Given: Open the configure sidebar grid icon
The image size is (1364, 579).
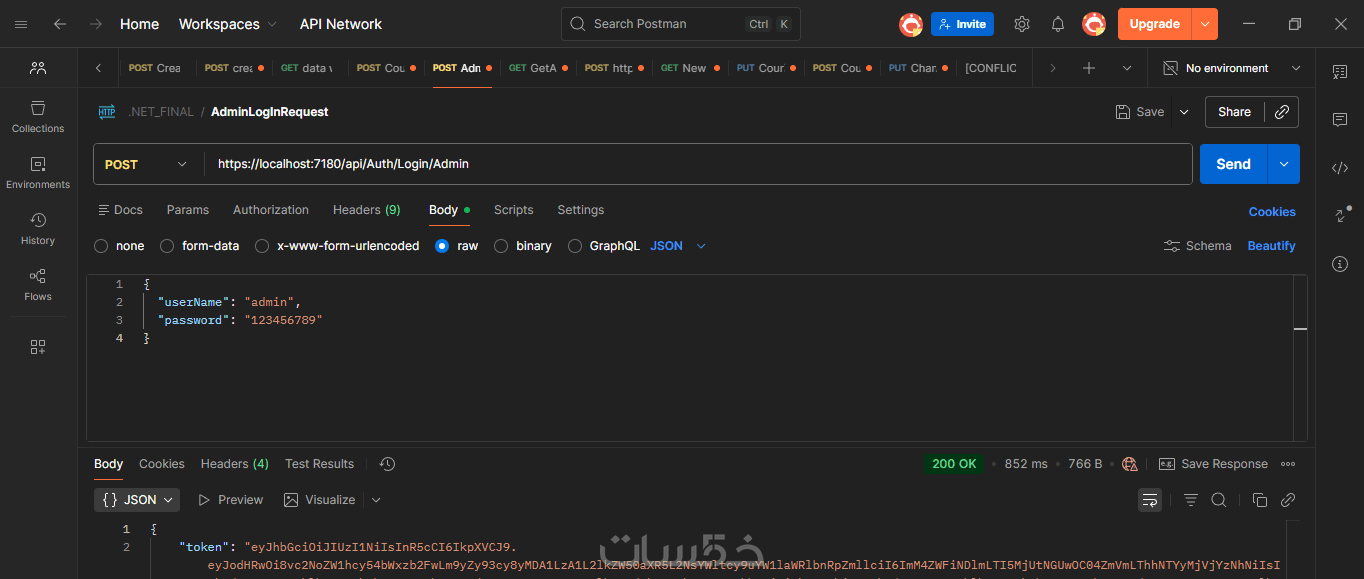Looking at the screenshot, I should (38, 347).
